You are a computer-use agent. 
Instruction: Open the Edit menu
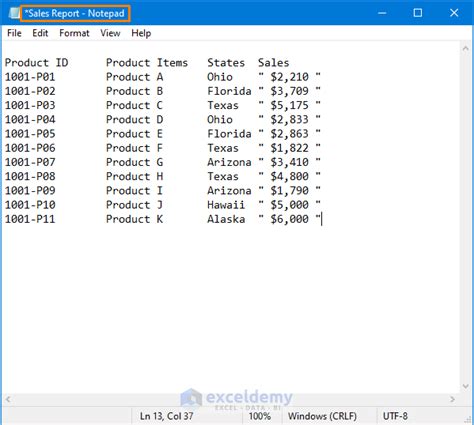pyautogui.click(x=40, y=33)
